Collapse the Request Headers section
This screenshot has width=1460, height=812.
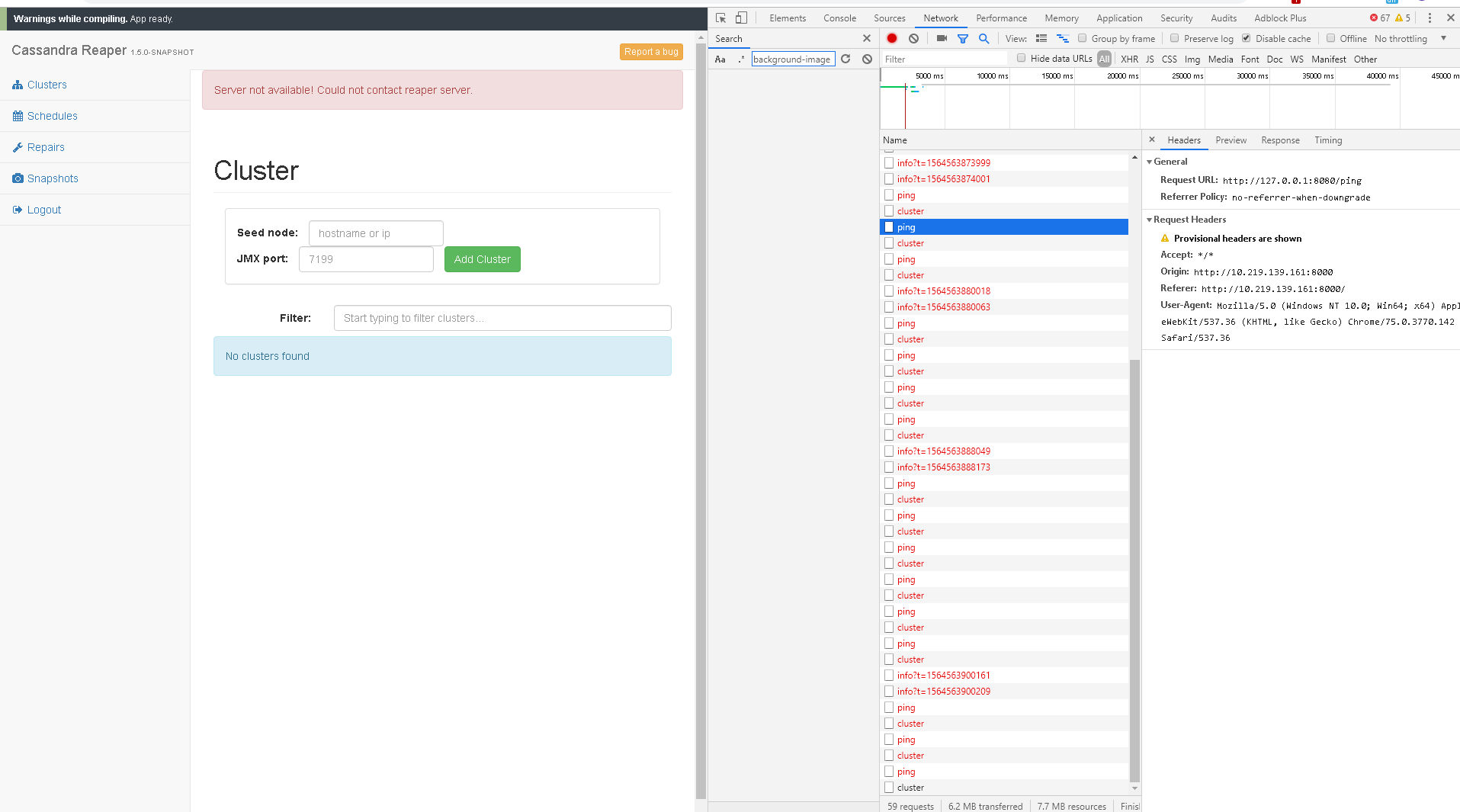click(x=1150, y=220)
